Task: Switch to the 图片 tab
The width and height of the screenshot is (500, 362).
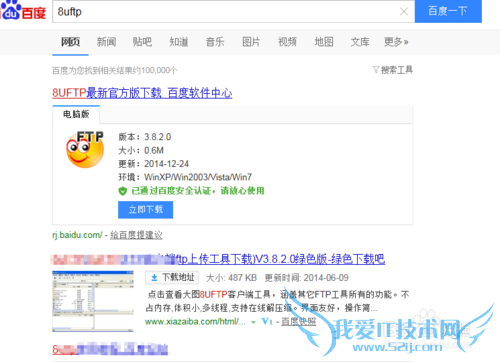Action: click(x=251, y=42)
